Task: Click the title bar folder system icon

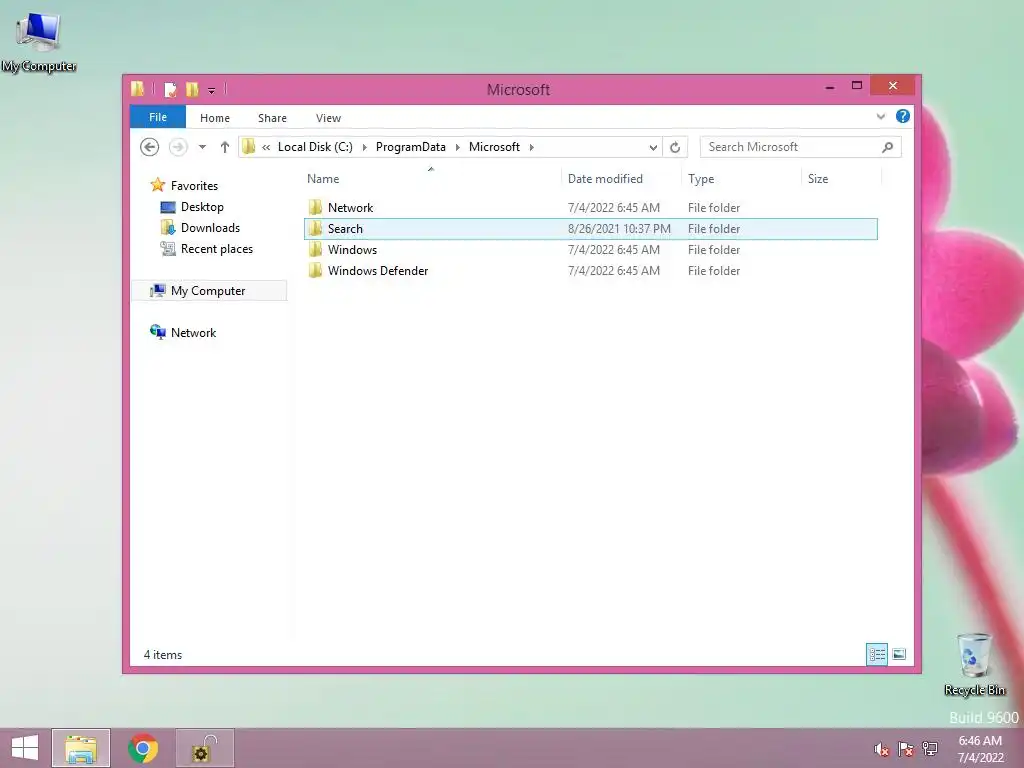Action: point(137,89)
